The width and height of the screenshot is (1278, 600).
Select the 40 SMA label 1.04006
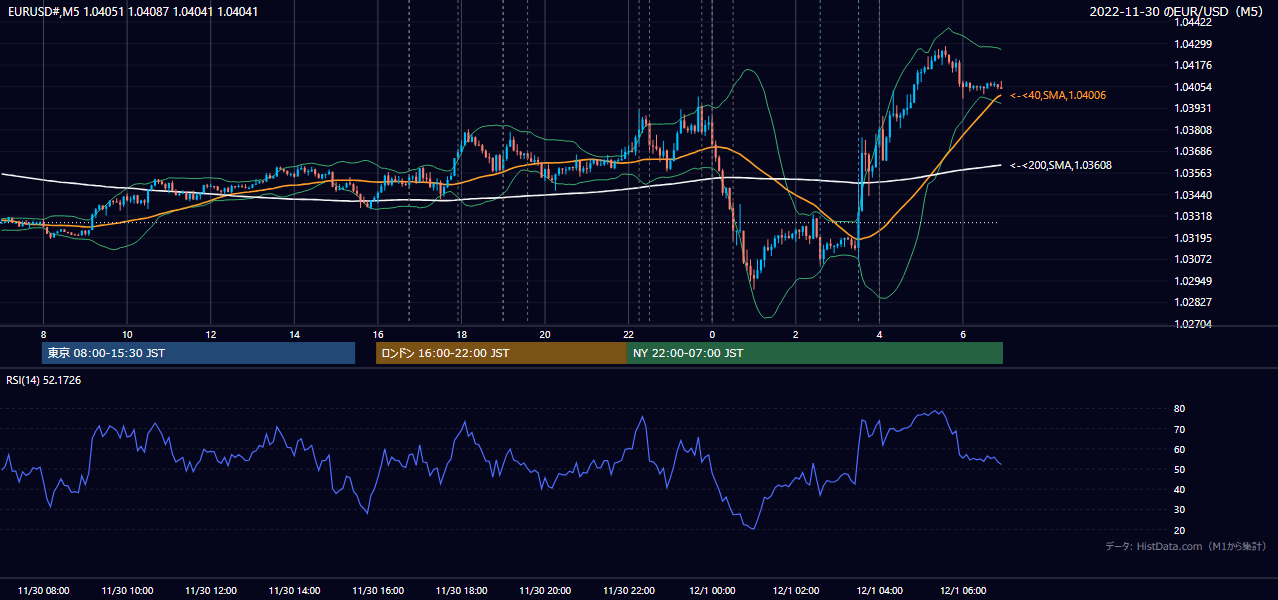[1058, 95]
